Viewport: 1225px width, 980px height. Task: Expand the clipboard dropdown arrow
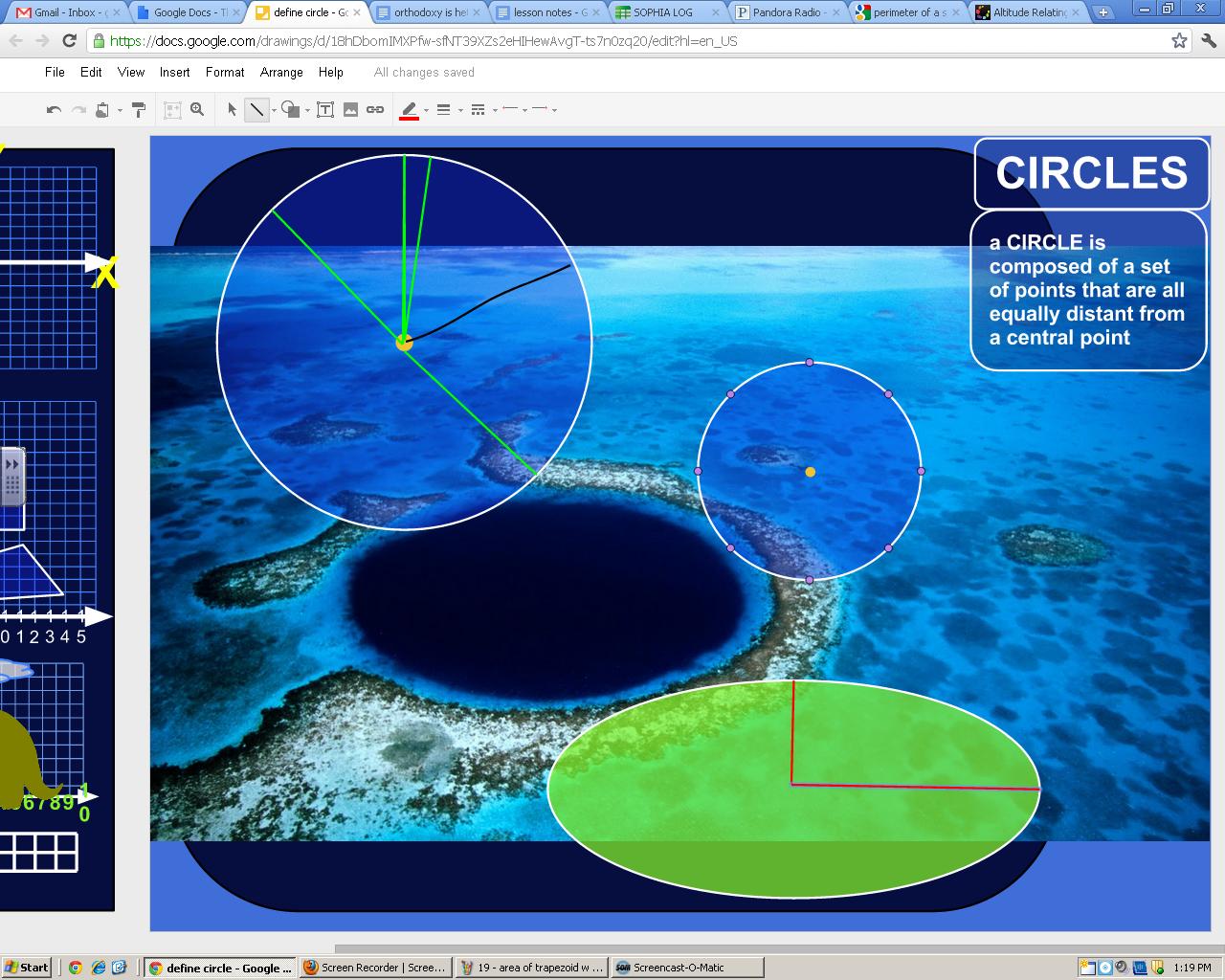[x=120, y=111]
